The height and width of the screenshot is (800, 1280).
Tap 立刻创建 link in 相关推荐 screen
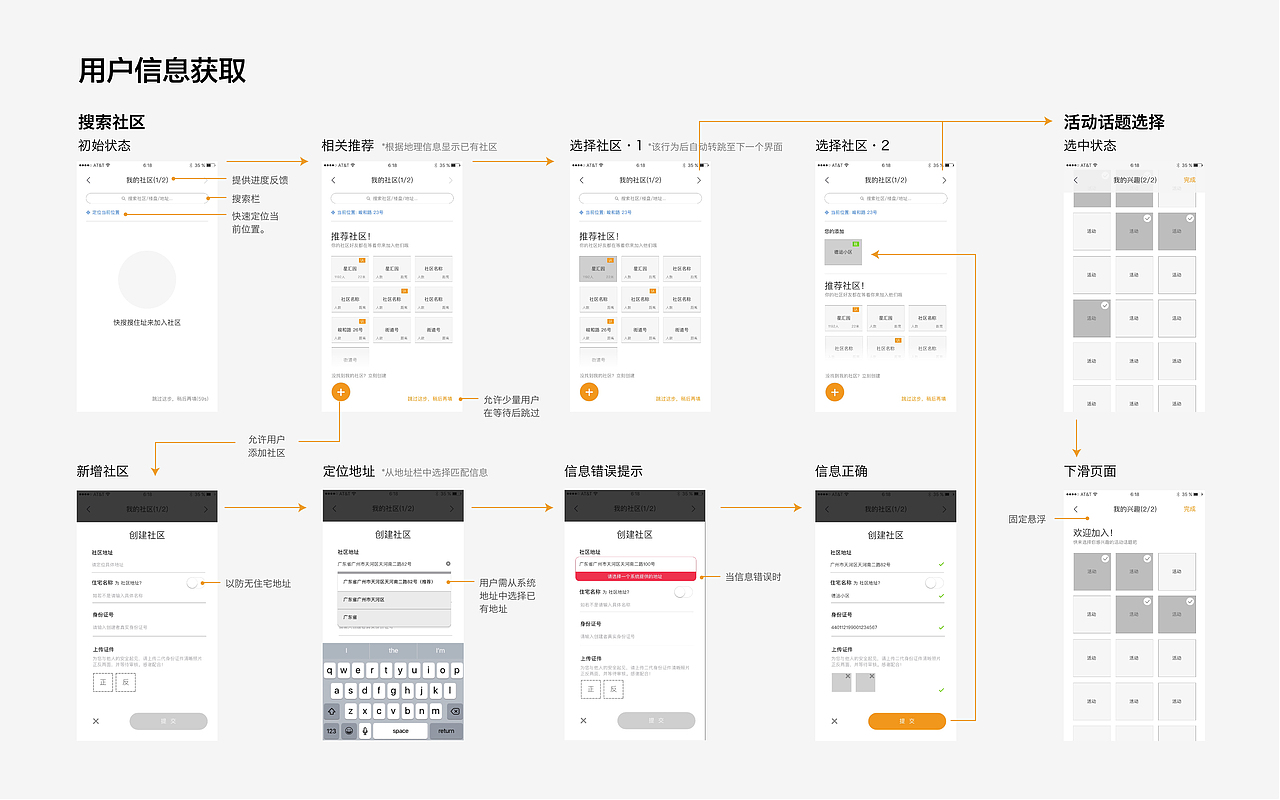point(379,376)
